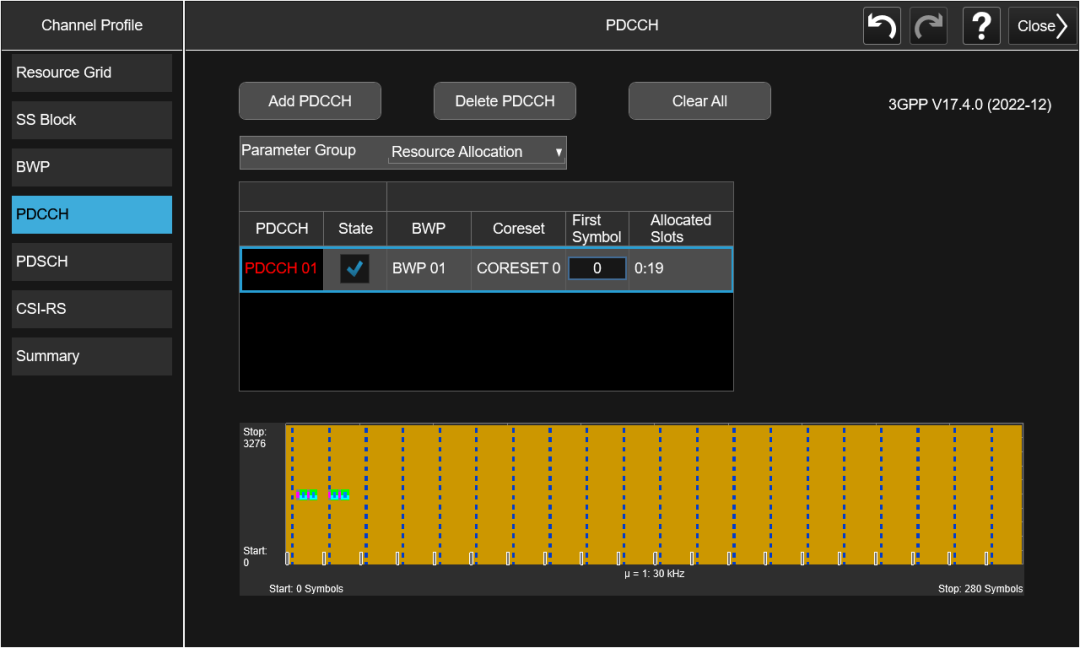Click the undo arrow icon

(882, 26)
